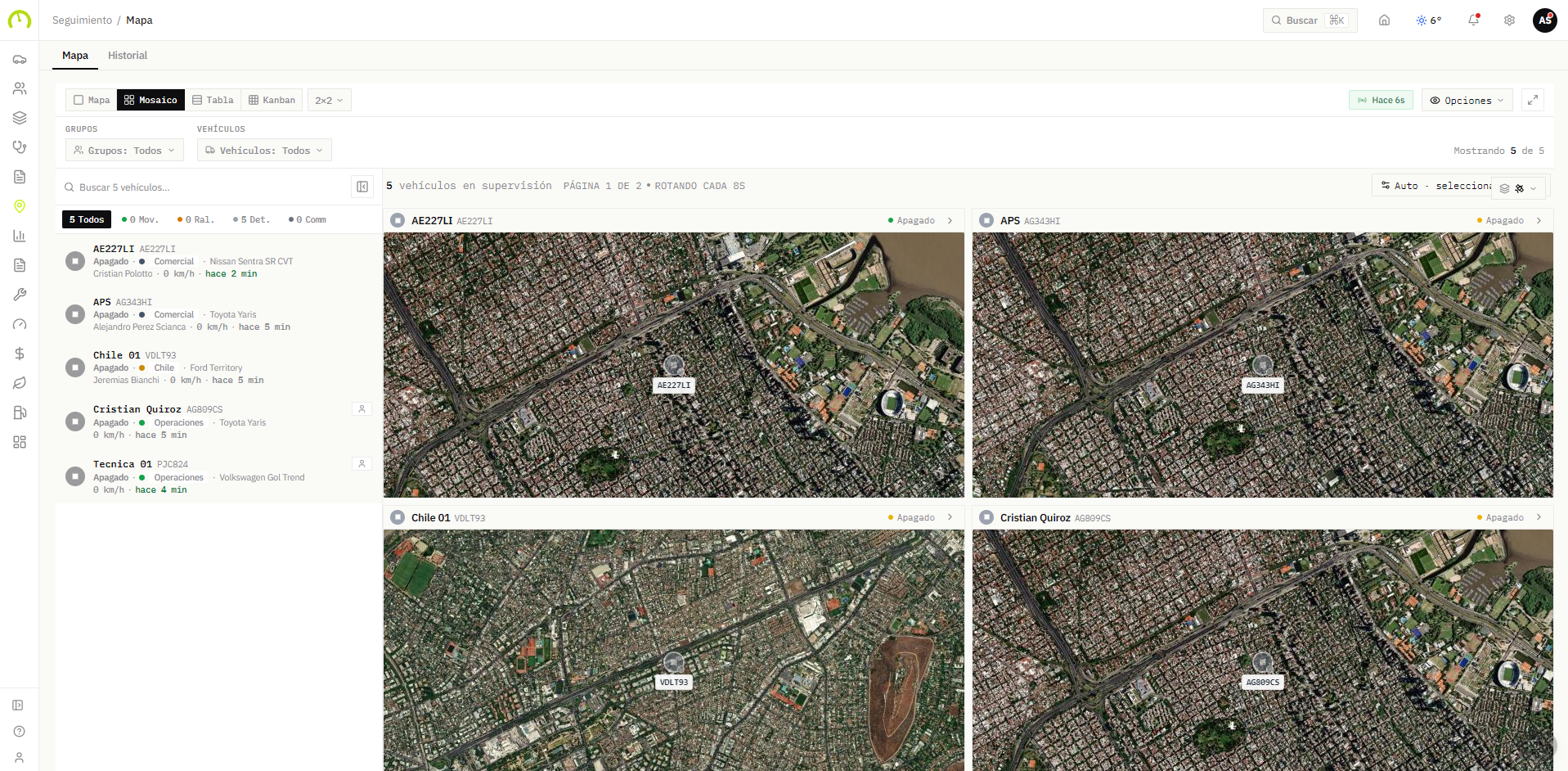
Task: Open the Buscar search box in top bar
Action: pyautogui.click(x=1310, y=20)
